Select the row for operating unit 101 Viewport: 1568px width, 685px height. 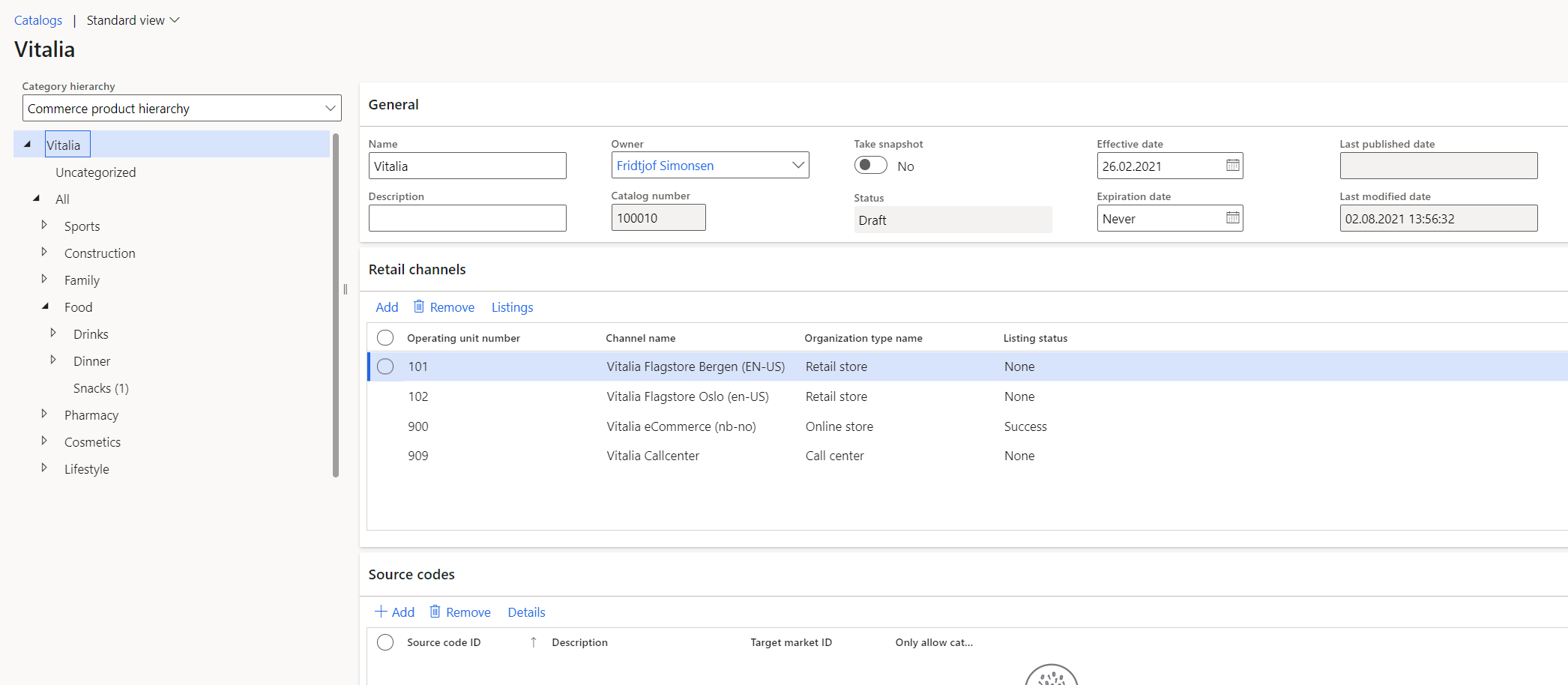tap(385, 366)
